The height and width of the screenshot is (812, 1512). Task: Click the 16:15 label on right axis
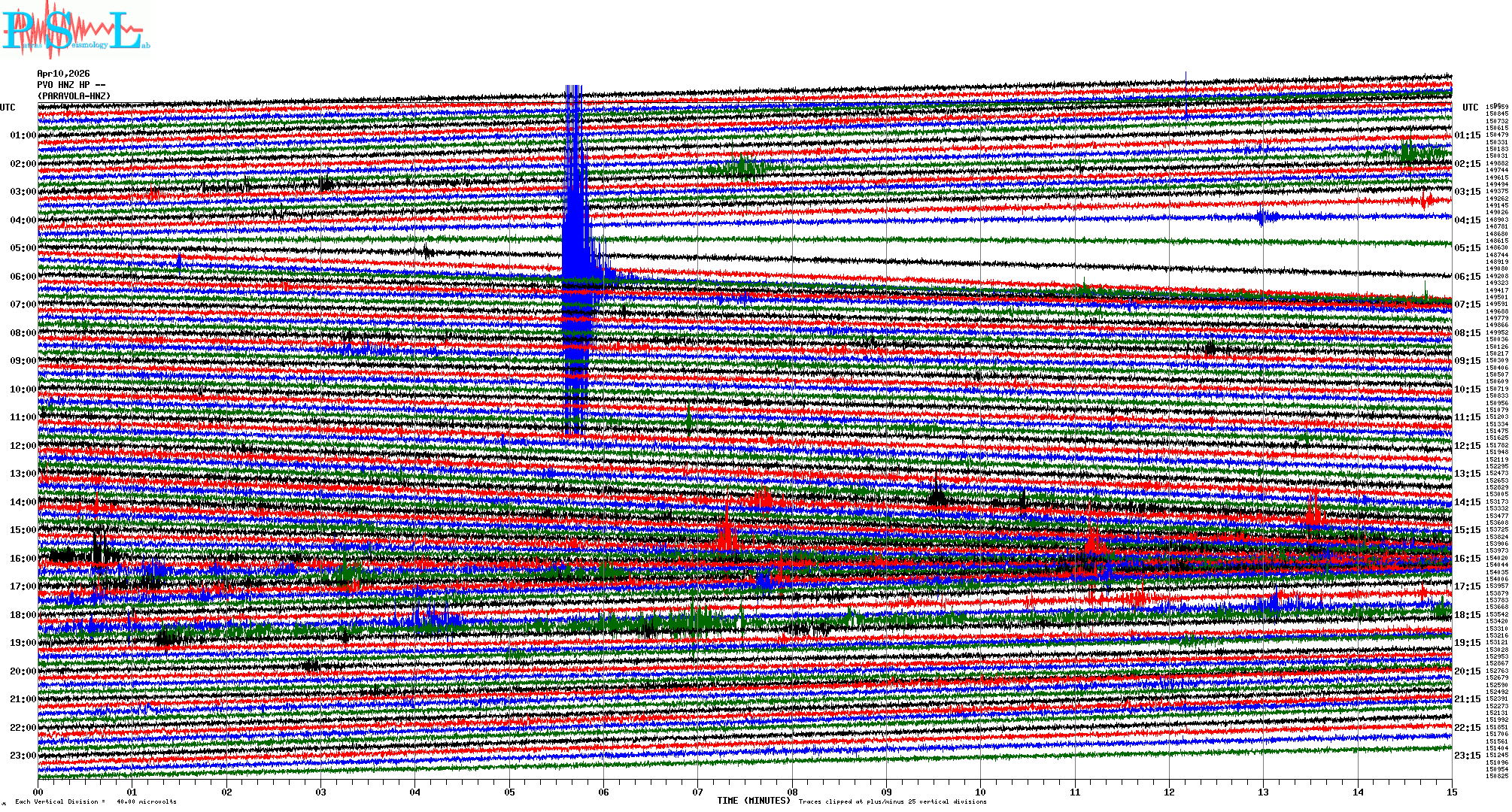tap(1467, 559)
